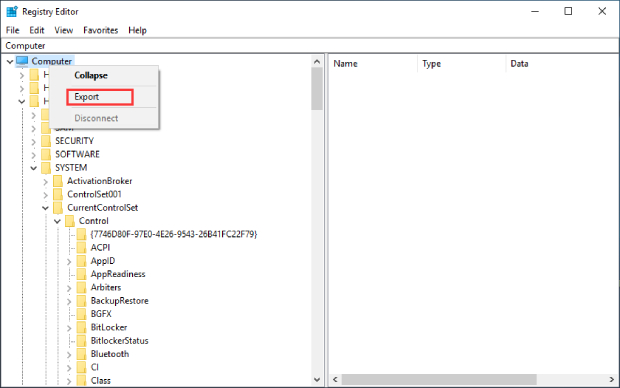Click the Arbiters folder icon

81,288
